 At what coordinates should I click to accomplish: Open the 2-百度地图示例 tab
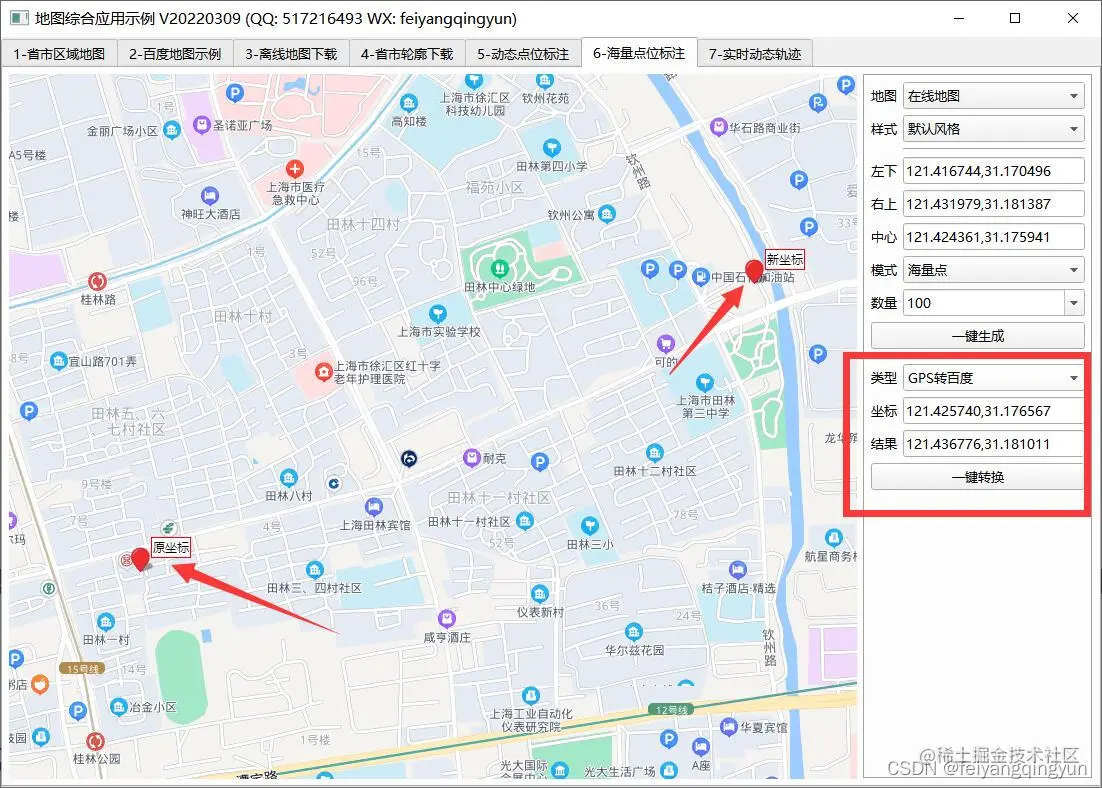(x=175, y=54)
